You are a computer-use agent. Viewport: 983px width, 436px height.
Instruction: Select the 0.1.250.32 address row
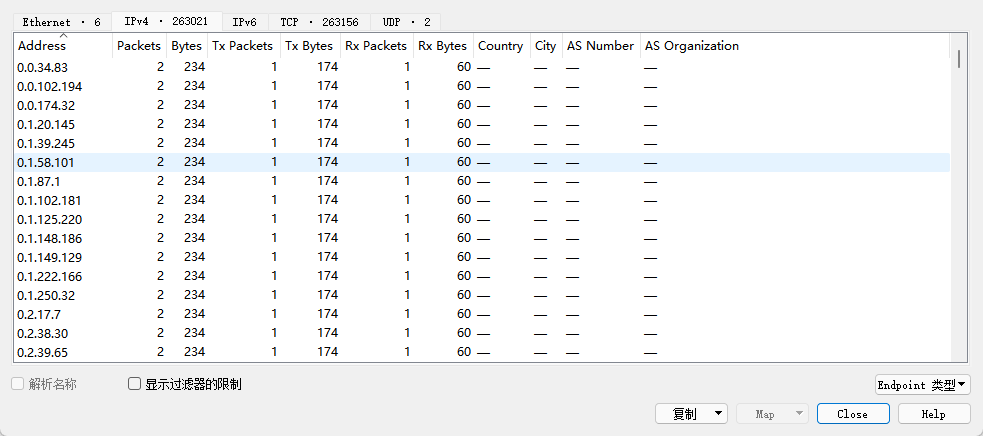(481, 295)
